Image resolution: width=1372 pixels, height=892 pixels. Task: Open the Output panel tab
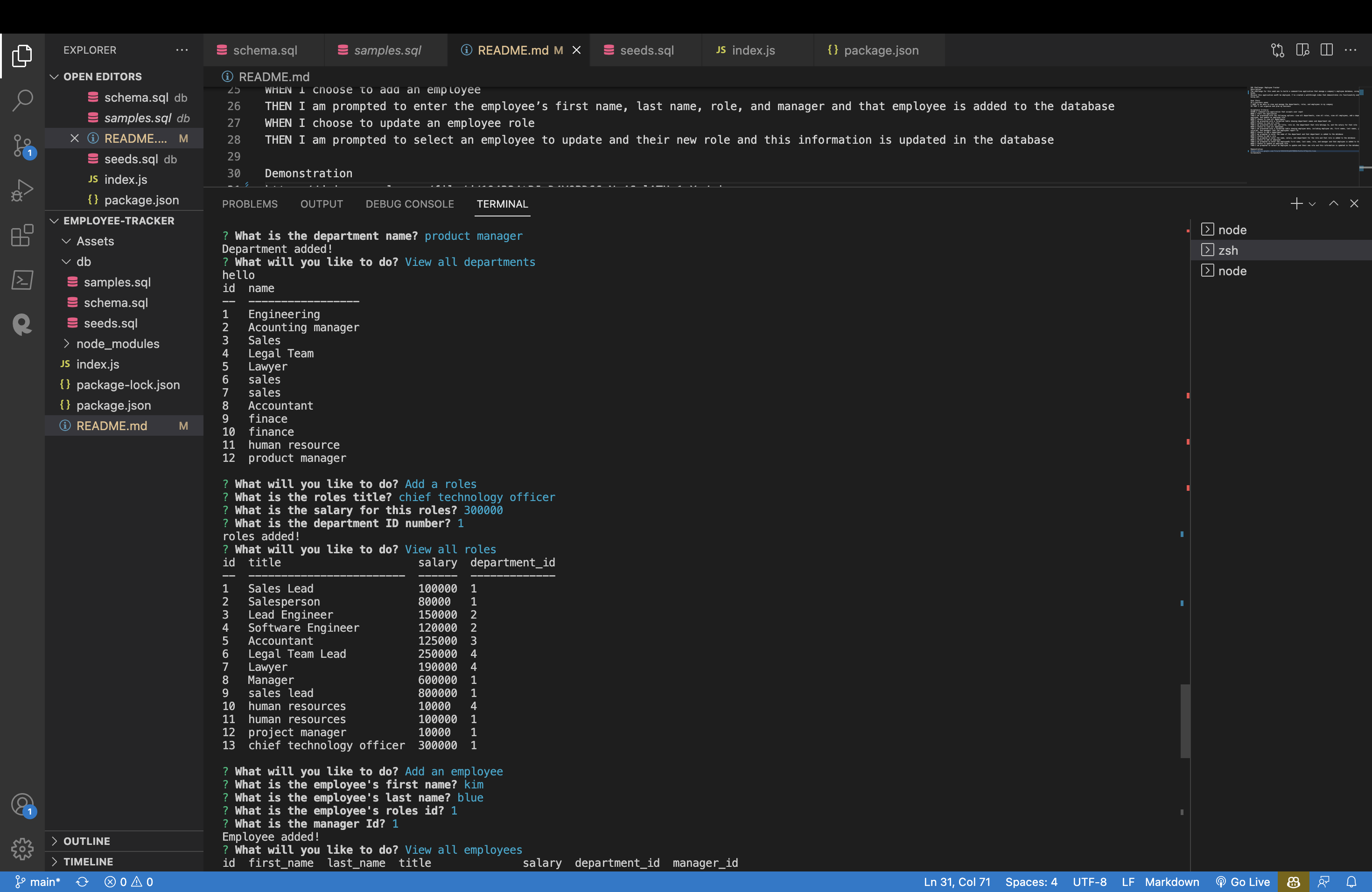pyautogui.click(x=321, y=204)
